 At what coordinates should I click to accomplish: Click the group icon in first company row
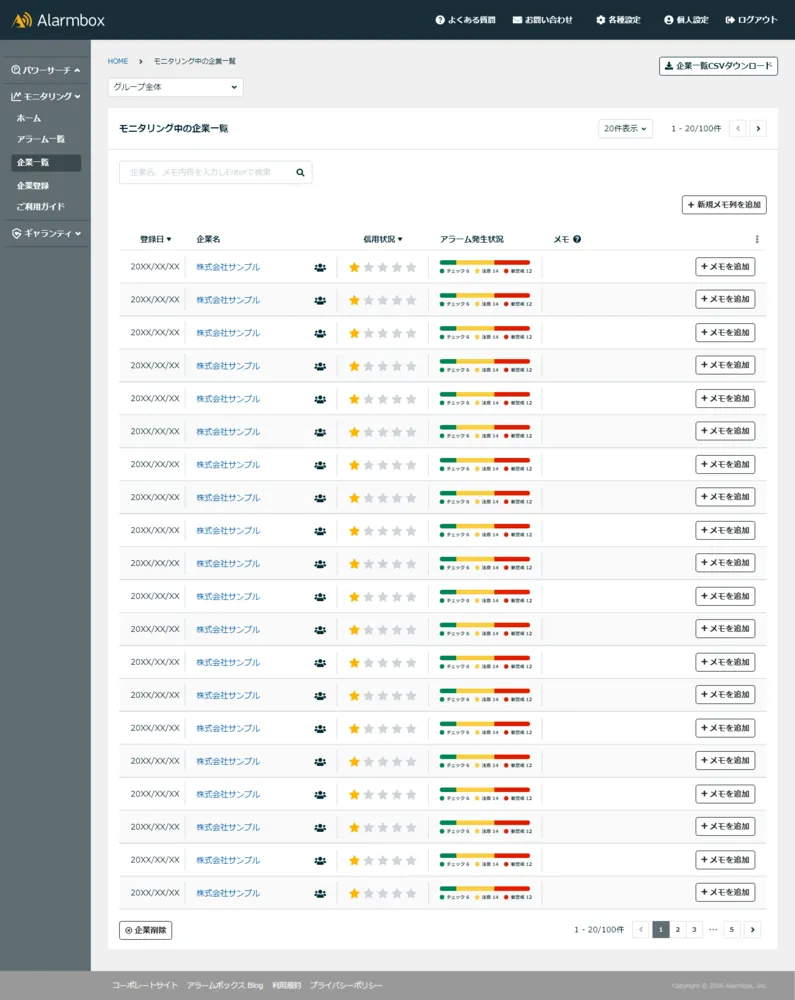320,268
